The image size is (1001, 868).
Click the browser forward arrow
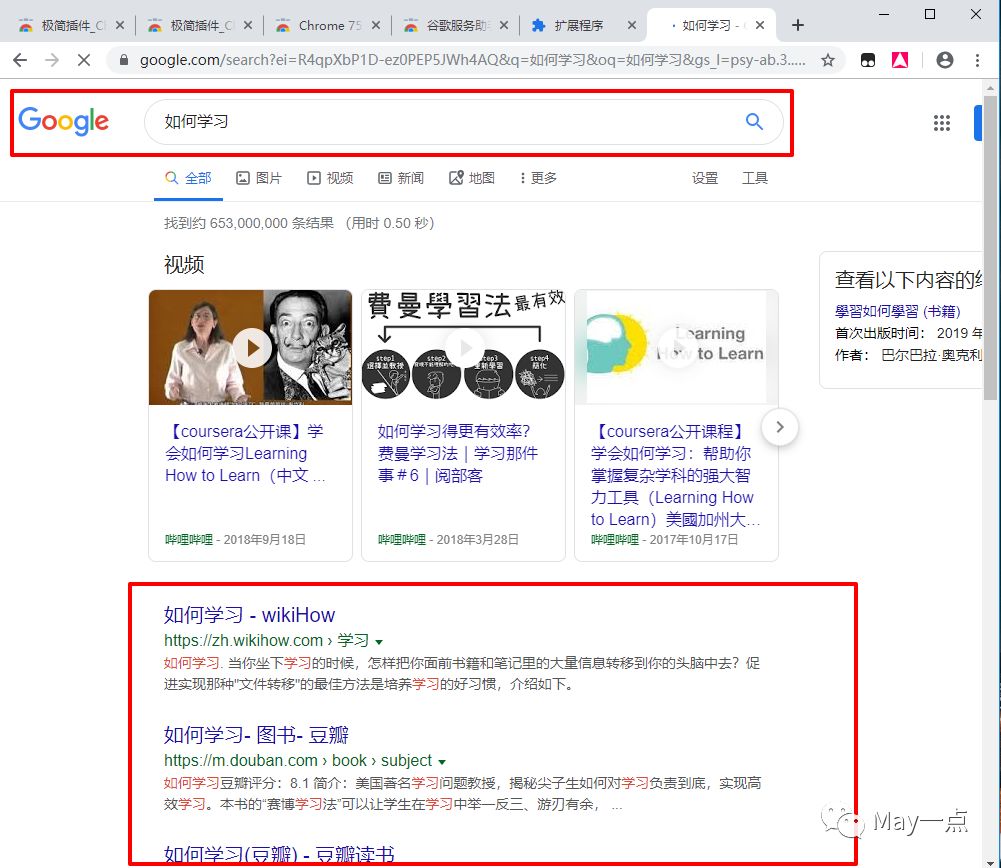pos(52,60)
